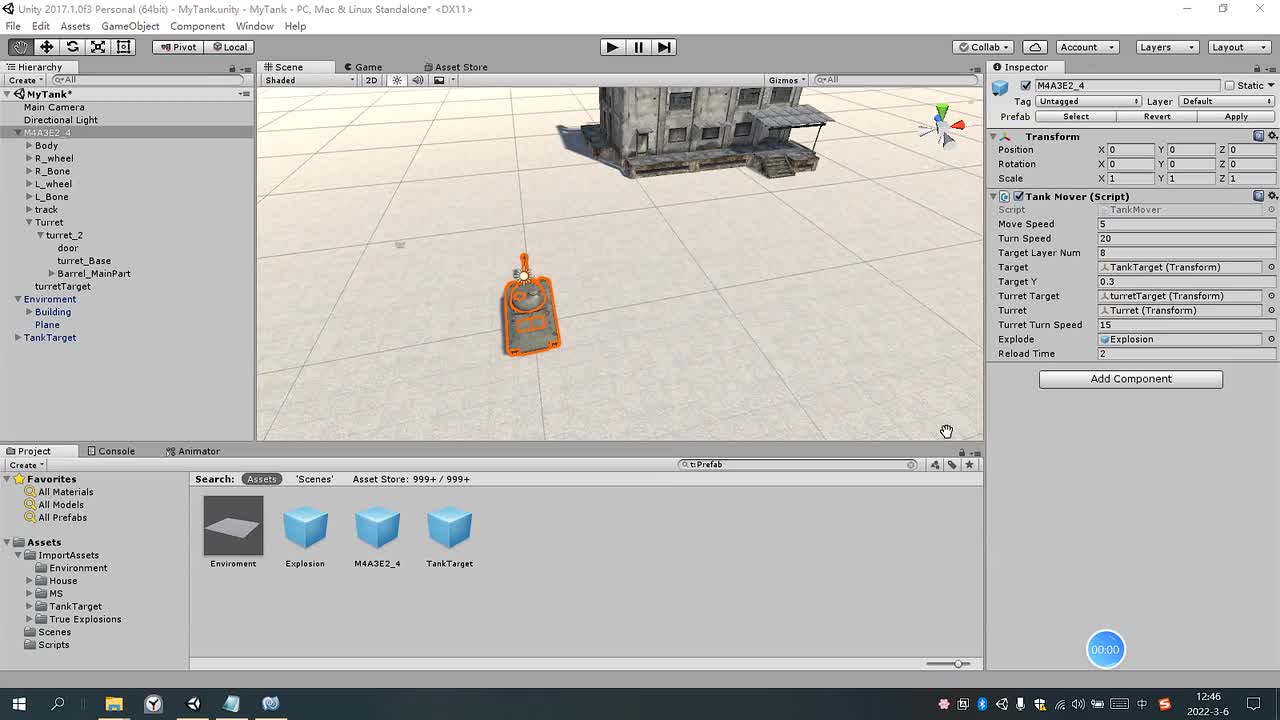Open the Layers dropdown
The height and width of the screenshot is (720, 1280).
(x=1166, y=47)
